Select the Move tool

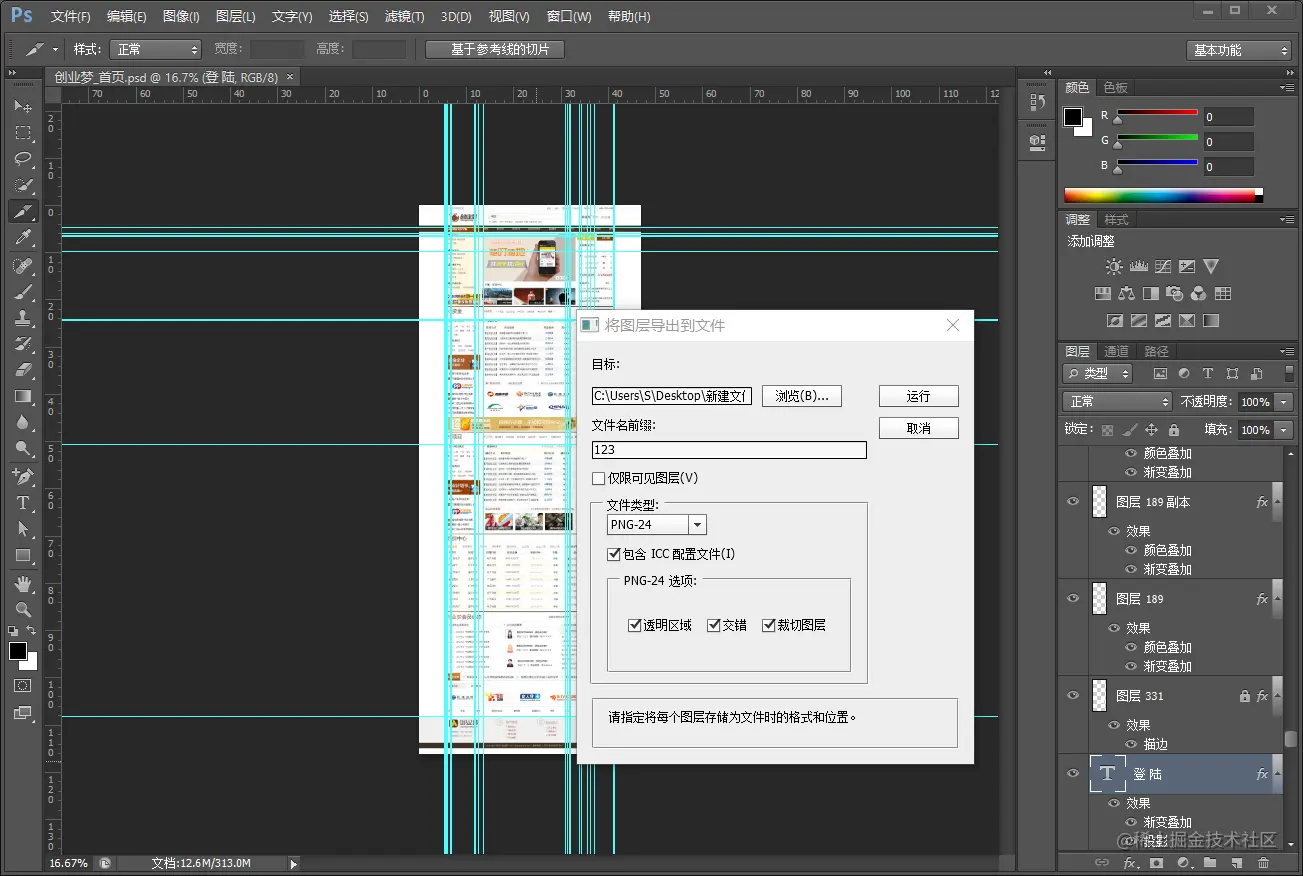pyautogui.click(x=23, y=106)
